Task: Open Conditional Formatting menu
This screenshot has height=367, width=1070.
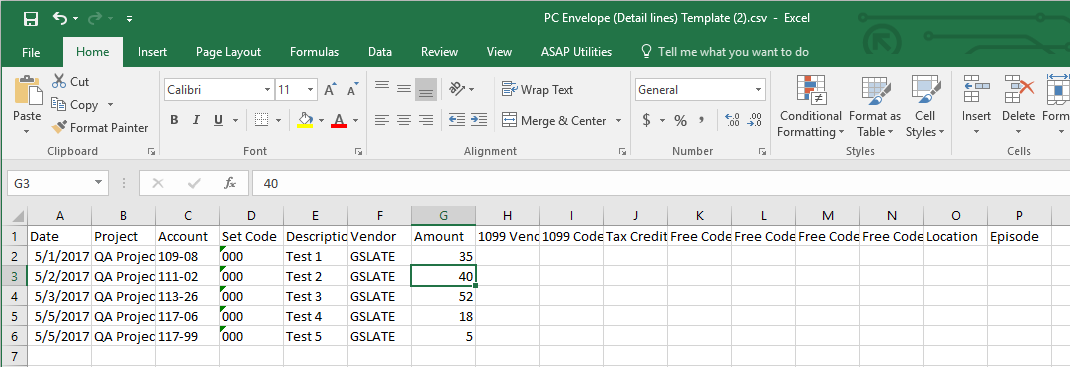Action: (x=811, y=106)
